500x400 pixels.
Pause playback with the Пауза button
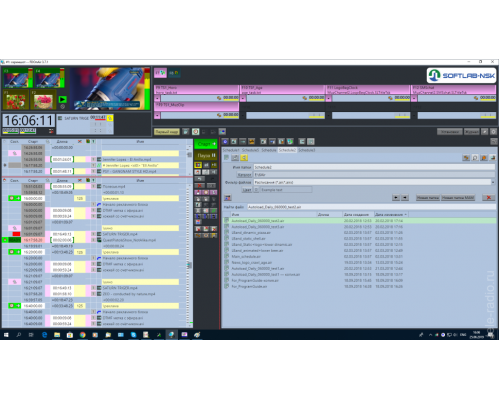[x=206, y=155]
